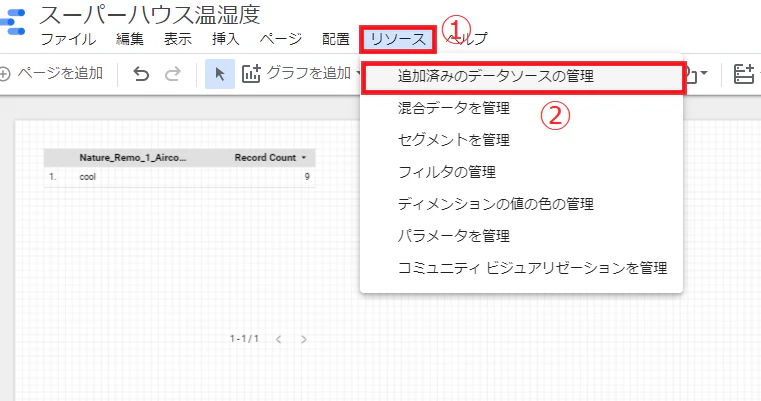This screenshot has width=761, height=401.
Task: Choose セグメントを管理 menu item
Action: 521,140
